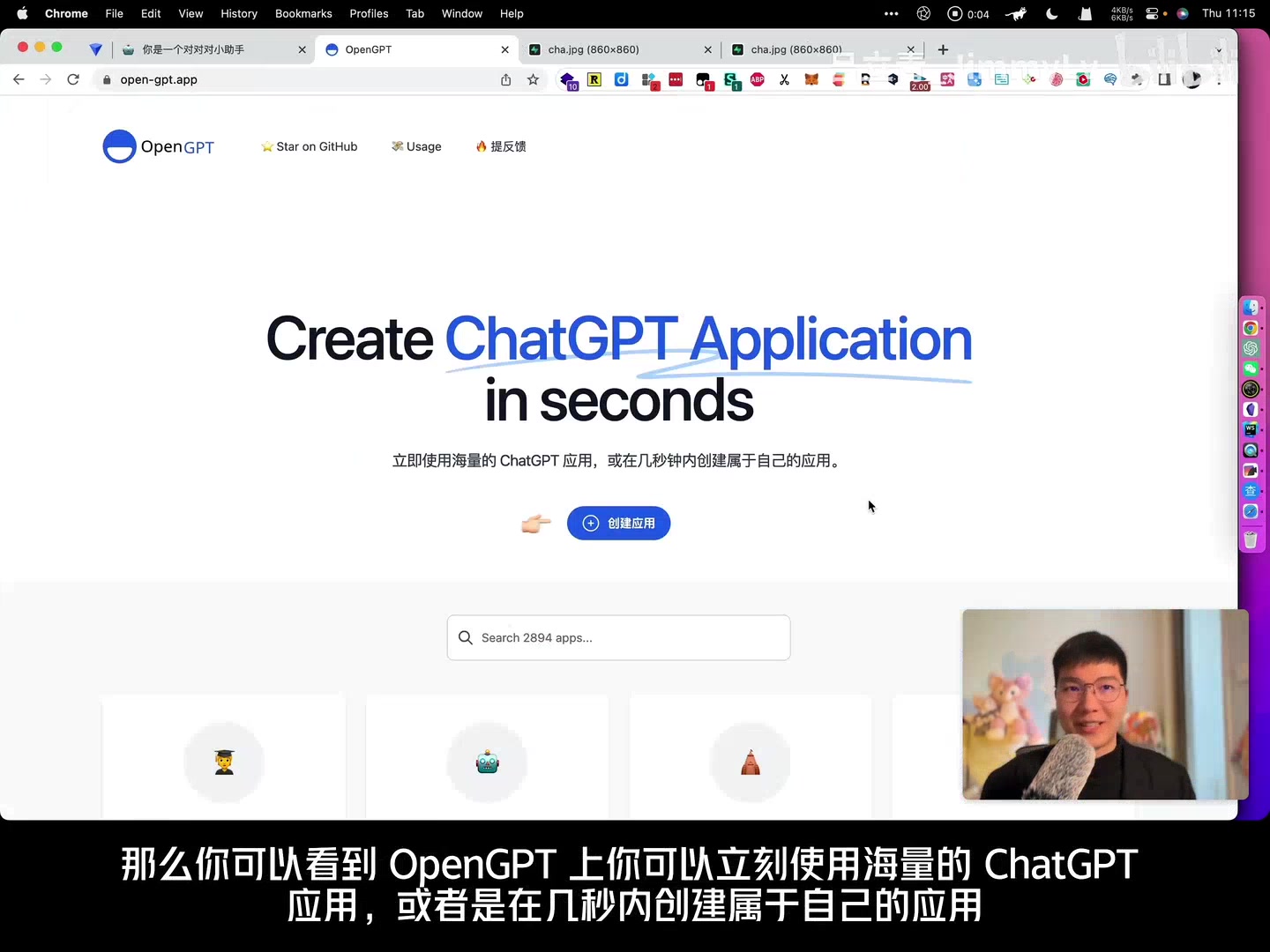Image resolution: width=1270 pixels, height=952 pixels.
Task: Bookmark the page with the star icon
Action: click(x=533, y=79)
